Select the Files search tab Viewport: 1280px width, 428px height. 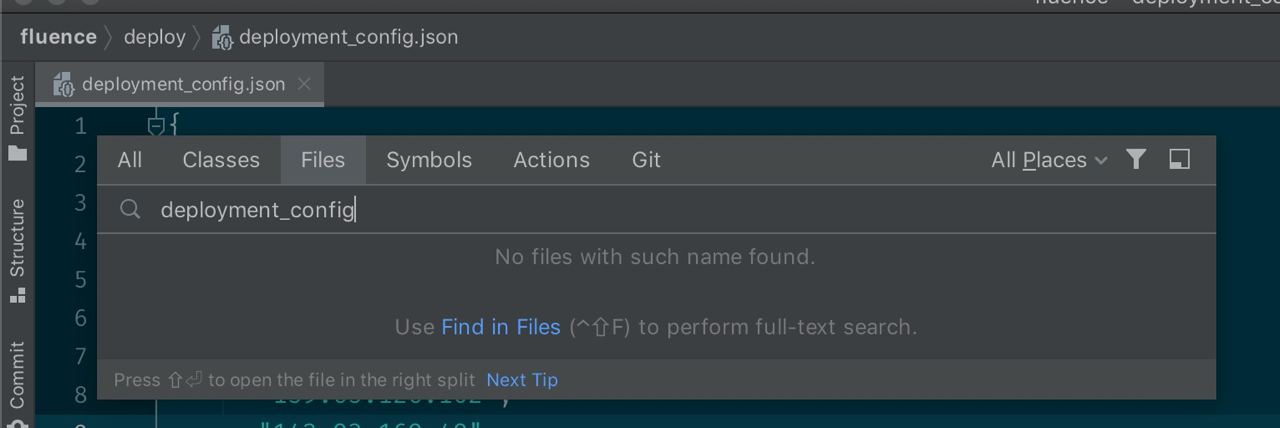click(x=323, y=160)
